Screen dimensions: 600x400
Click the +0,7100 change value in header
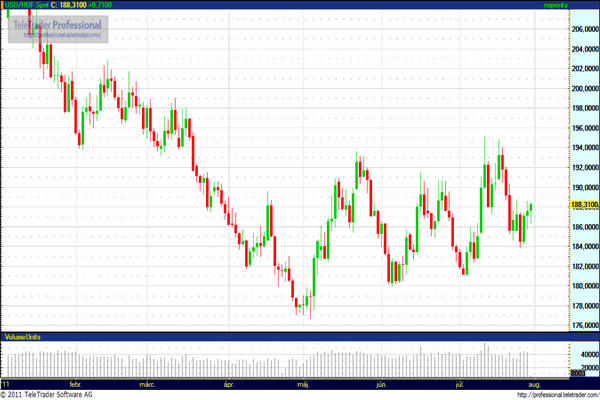(100, 5)
